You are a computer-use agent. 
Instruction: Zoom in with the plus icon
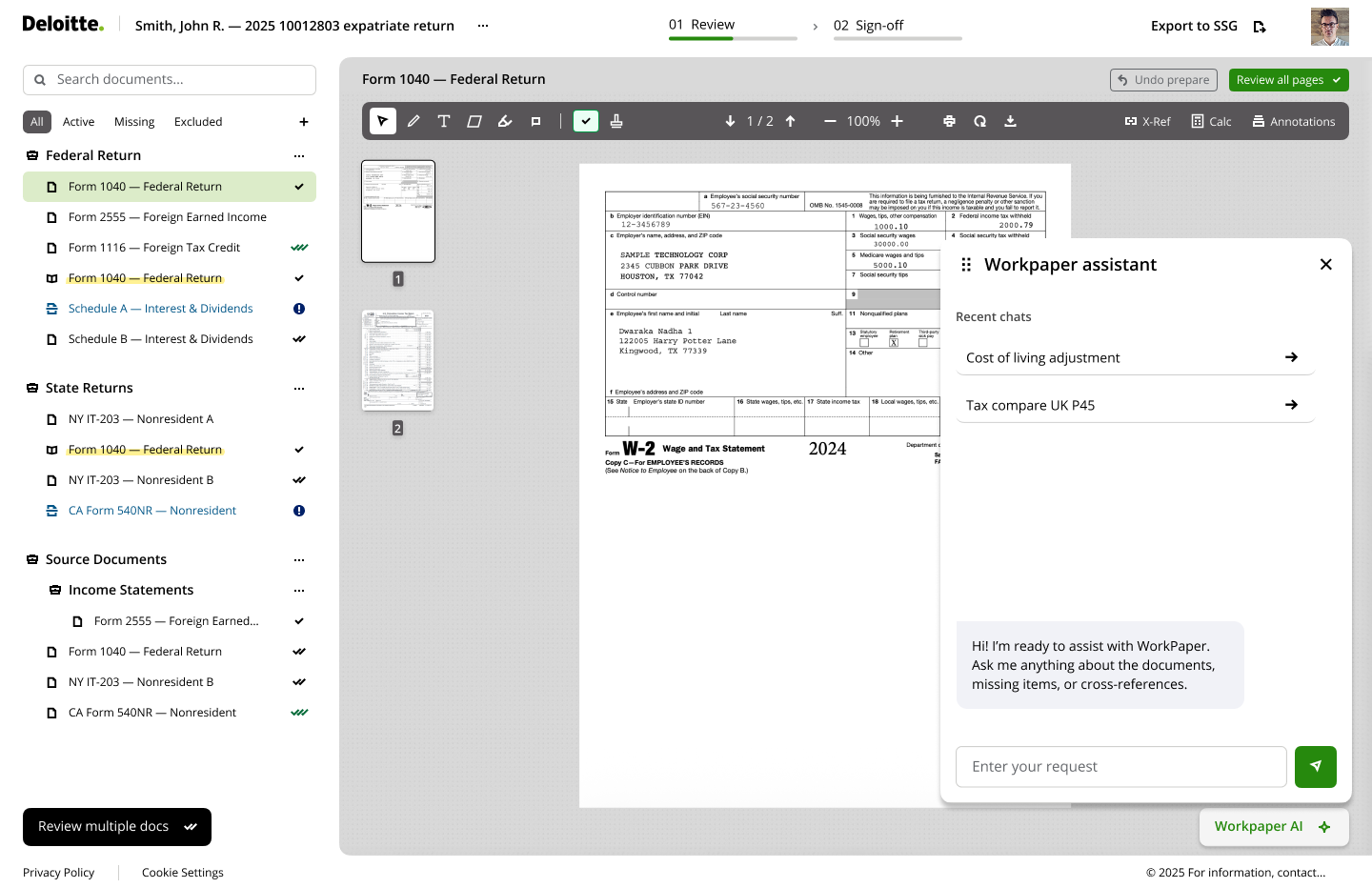(x=897, y=121)
